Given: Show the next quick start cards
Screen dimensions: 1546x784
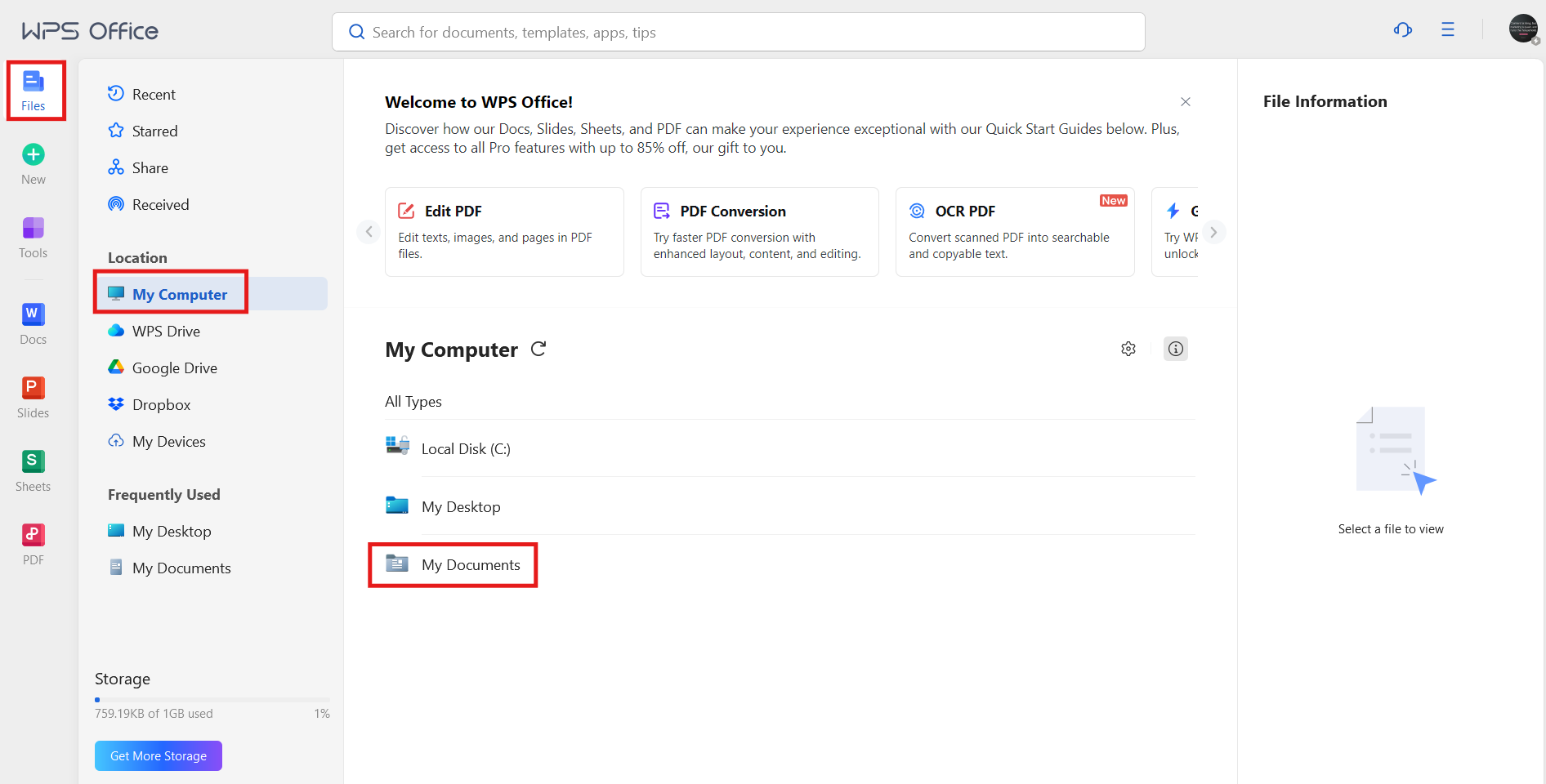Looking at the screenshot, I should pos(1214,231).
